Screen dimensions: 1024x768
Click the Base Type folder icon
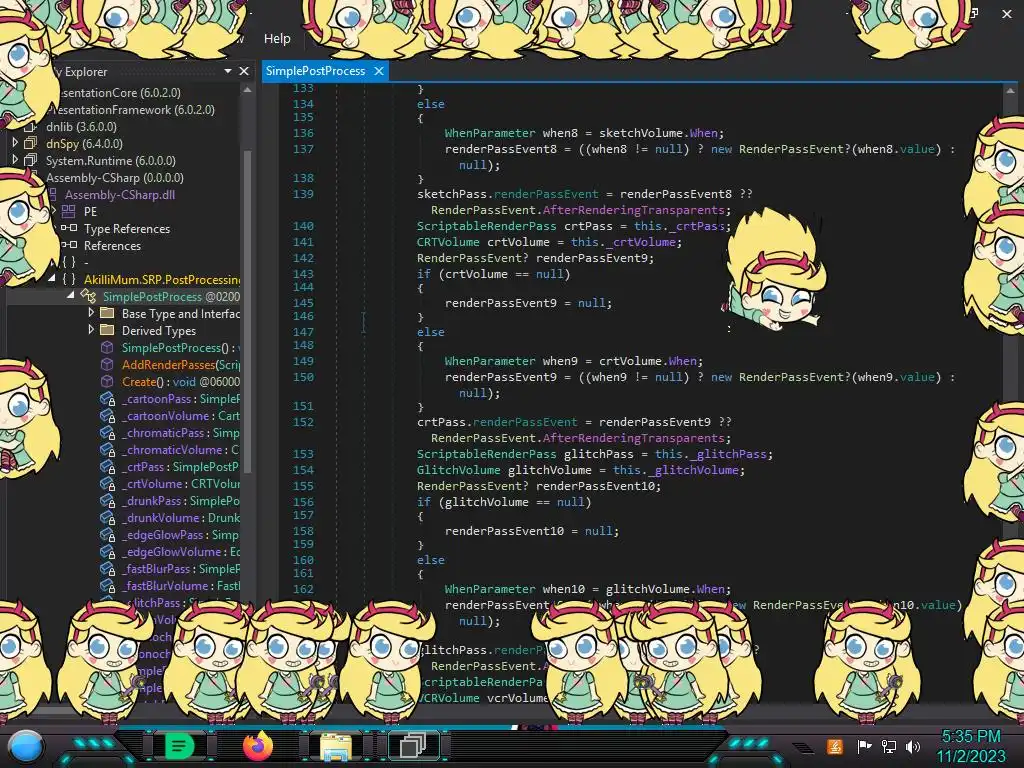click(107, 313)
